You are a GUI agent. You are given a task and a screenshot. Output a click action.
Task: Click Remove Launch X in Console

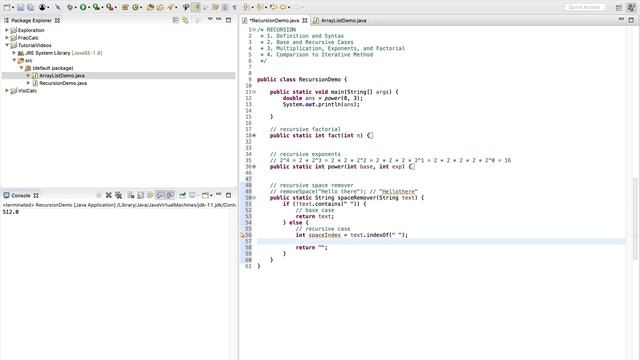[x=109, y=195]
